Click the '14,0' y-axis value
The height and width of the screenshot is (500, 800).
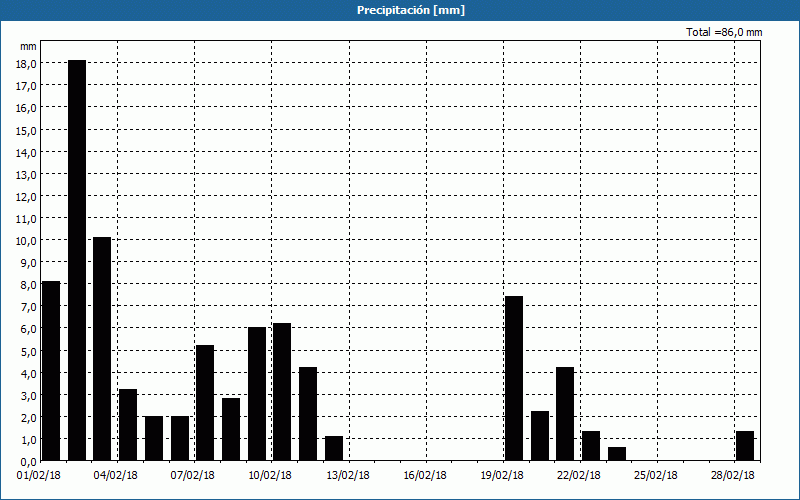[26, 153]
